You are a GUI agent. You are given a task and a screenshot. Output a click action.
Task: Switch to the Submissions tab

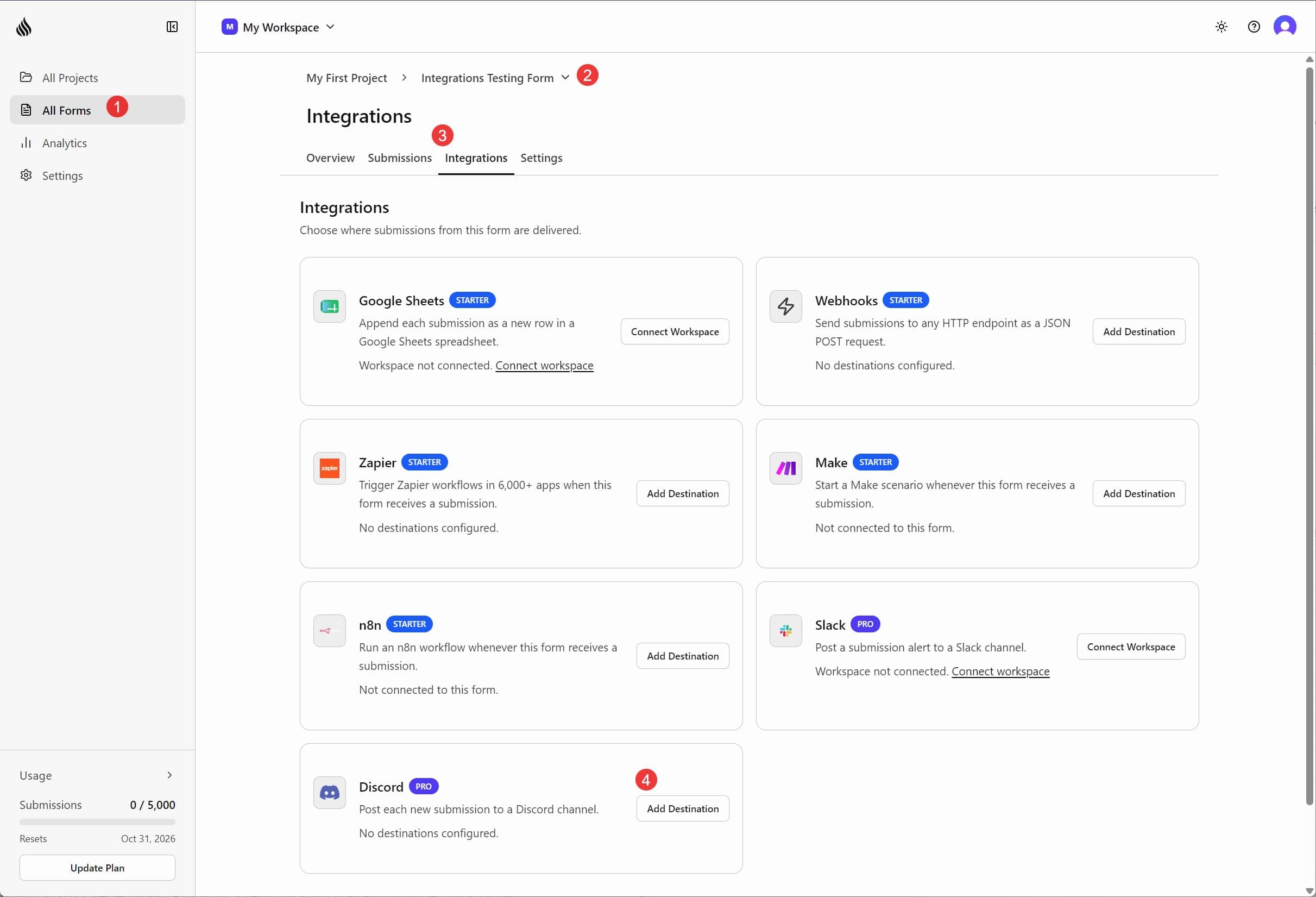click(x=399, y=158)
